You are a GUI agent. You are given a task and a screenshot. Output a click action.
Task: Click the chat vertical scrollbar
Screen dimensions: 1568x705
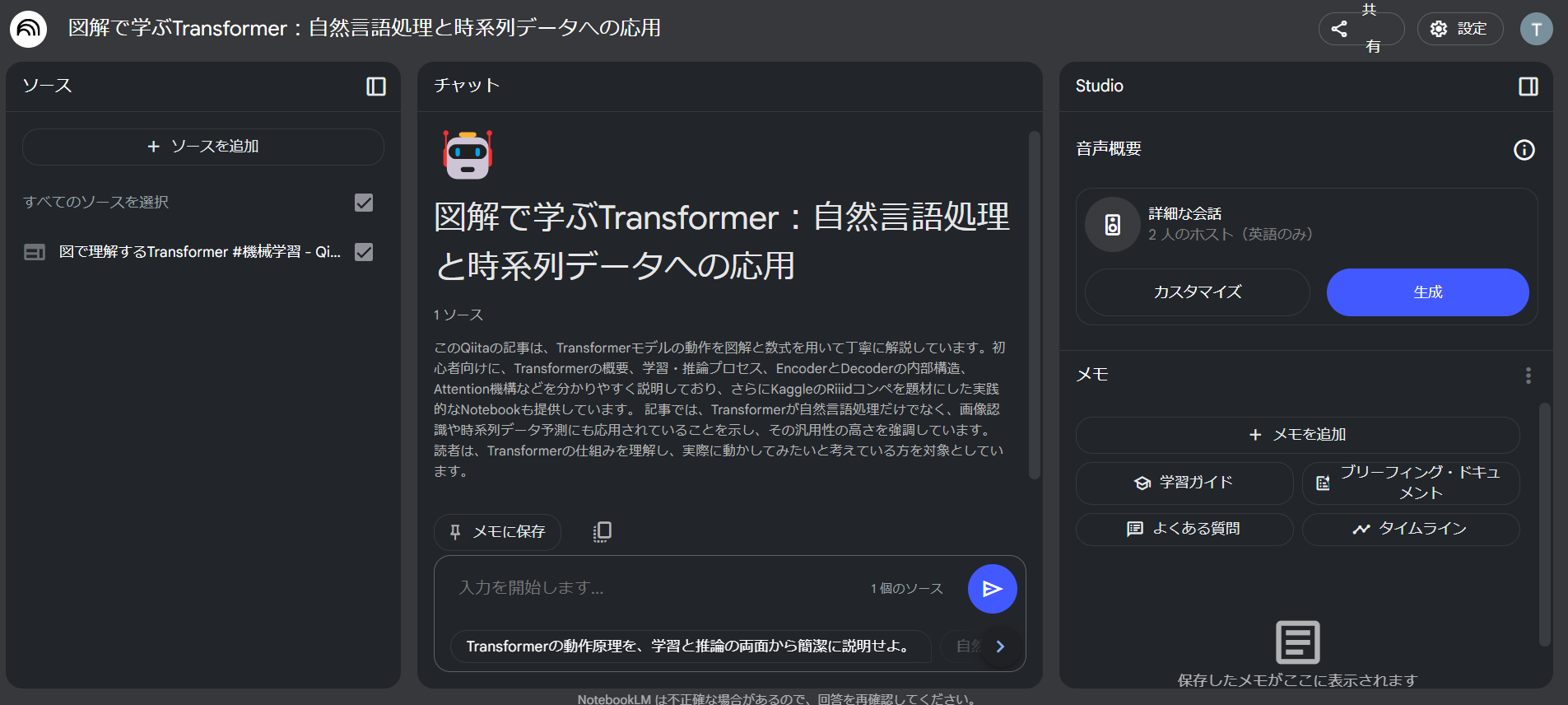[x=1035, y=305]
